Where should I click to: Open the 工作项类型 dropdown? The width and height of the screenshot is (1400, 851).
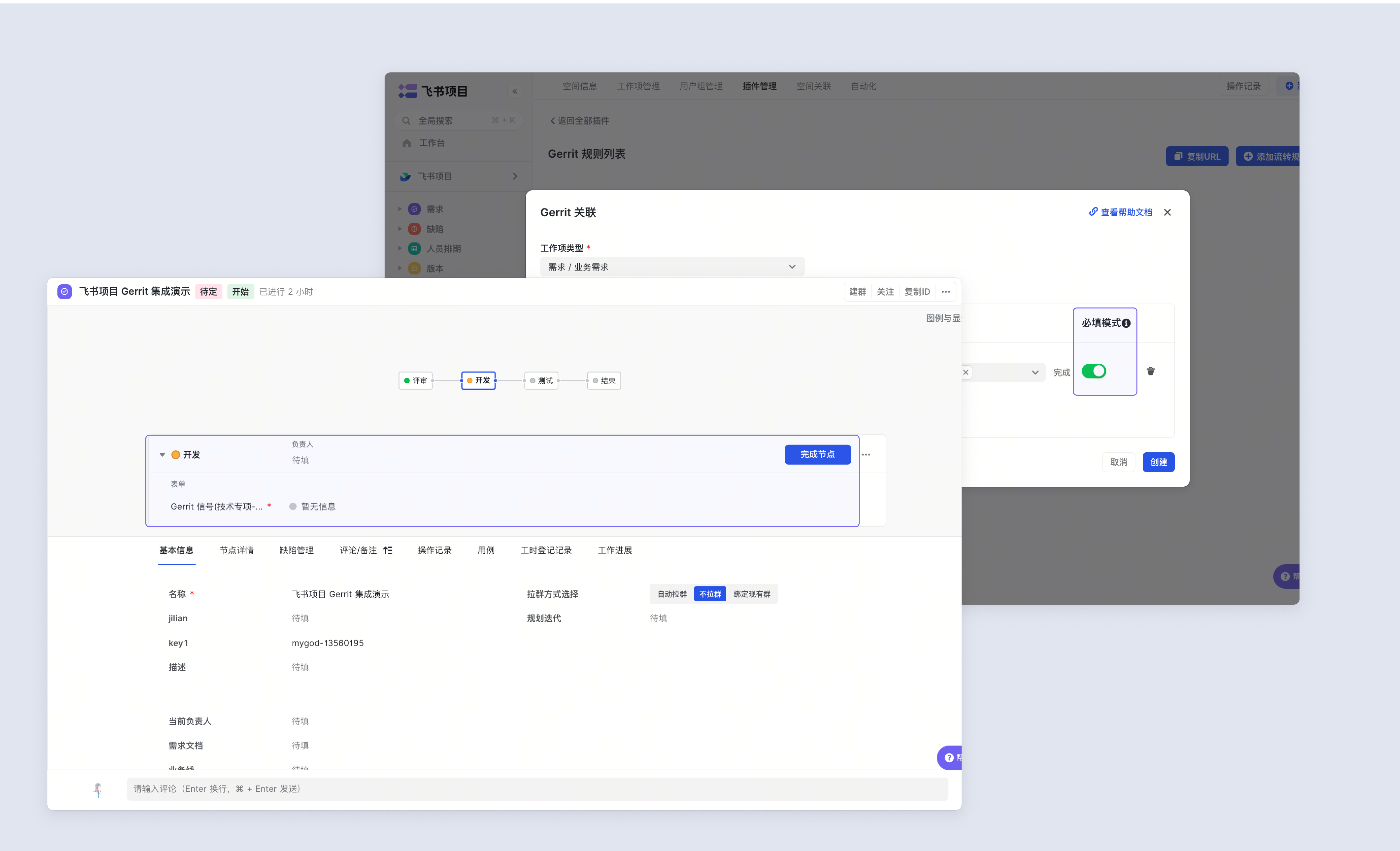coord(672,267)
